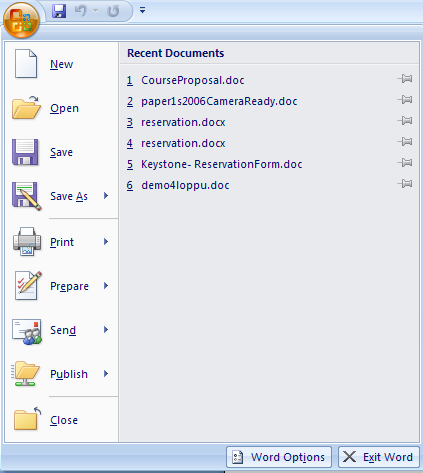The width and height of the screenshot is (423, 473).
Task: Click the printer icon for Print
Action: pos(27,241)
